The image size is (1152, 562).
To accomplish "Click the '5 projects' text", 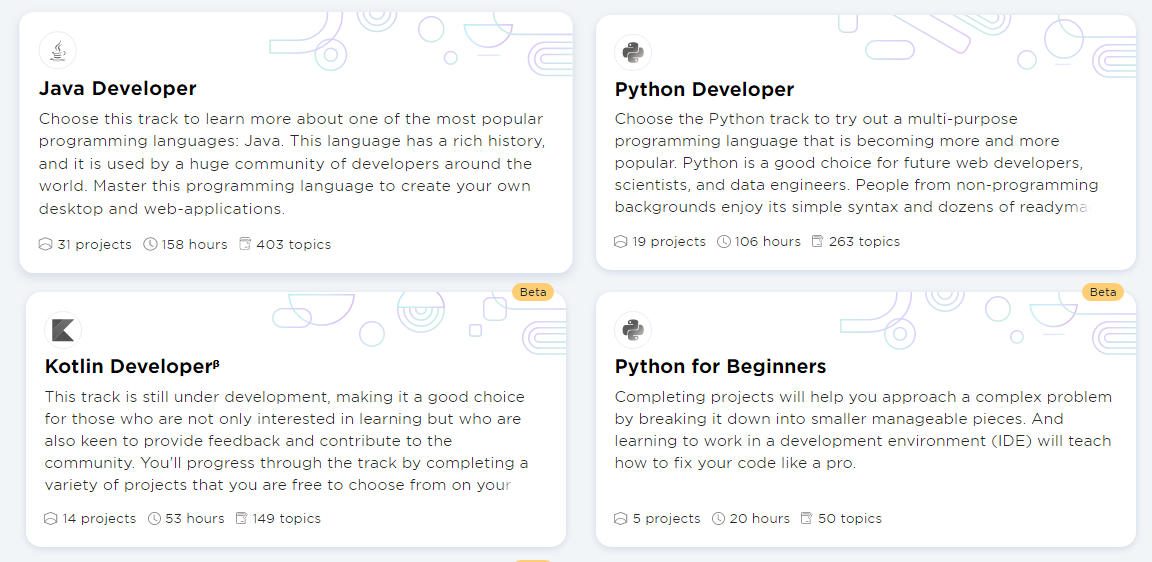I will point(666,519).
